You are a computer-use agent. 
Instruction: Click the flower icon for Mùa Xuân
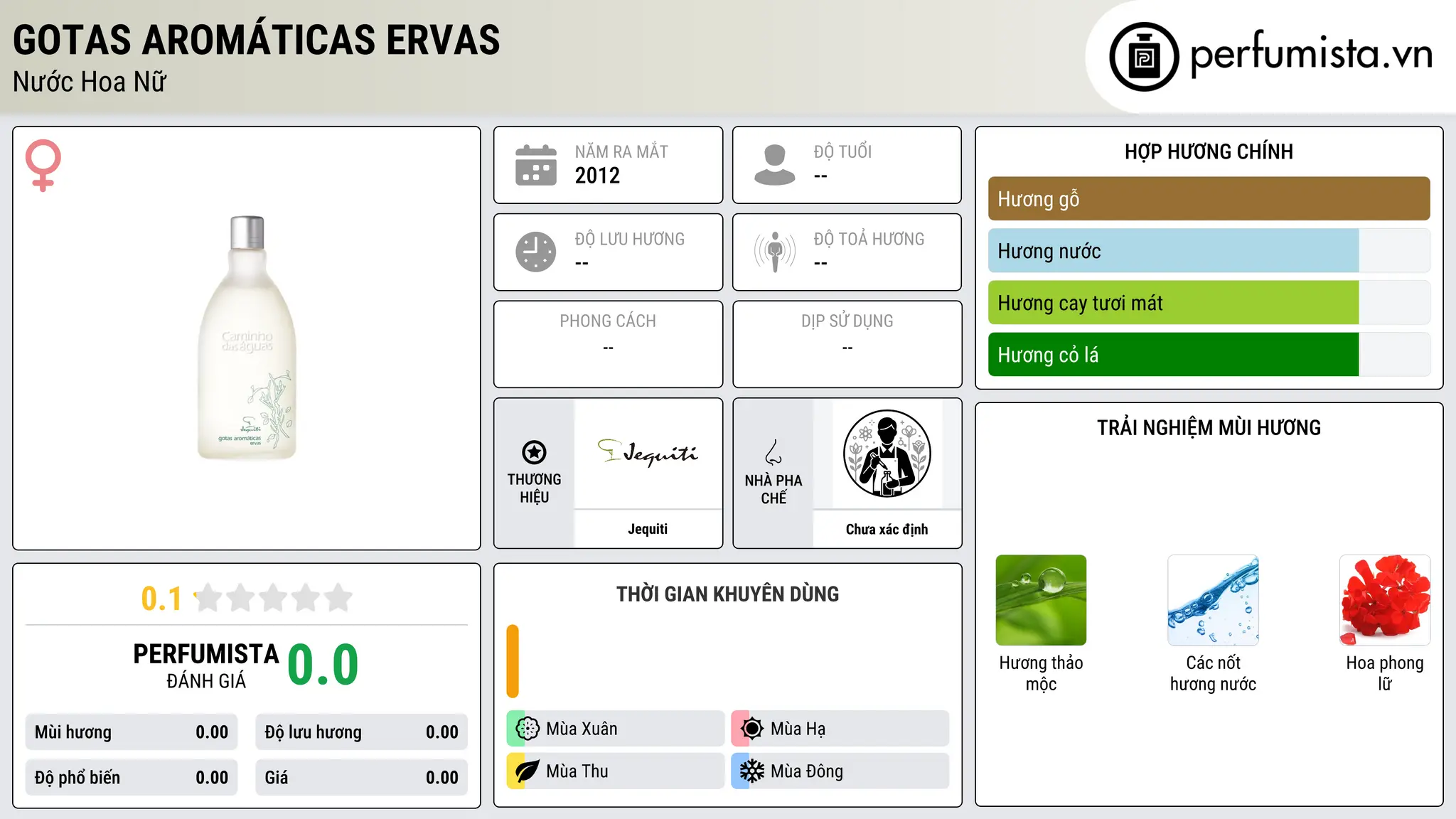pyautogui.click(x=528, y=729)
